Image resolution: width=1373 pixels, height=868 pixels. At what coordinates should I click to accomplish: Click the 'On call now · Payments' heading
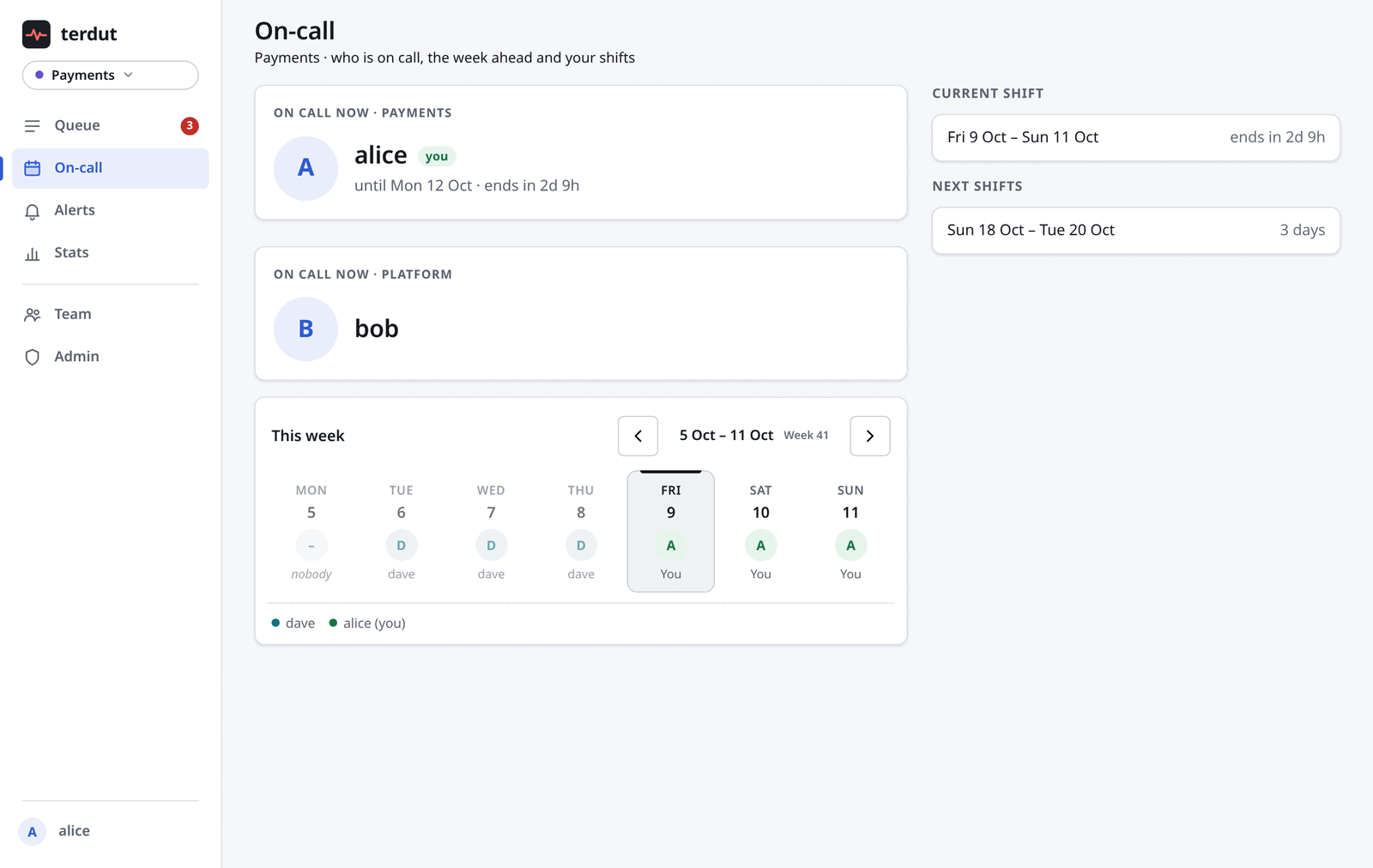pos(363,113)
